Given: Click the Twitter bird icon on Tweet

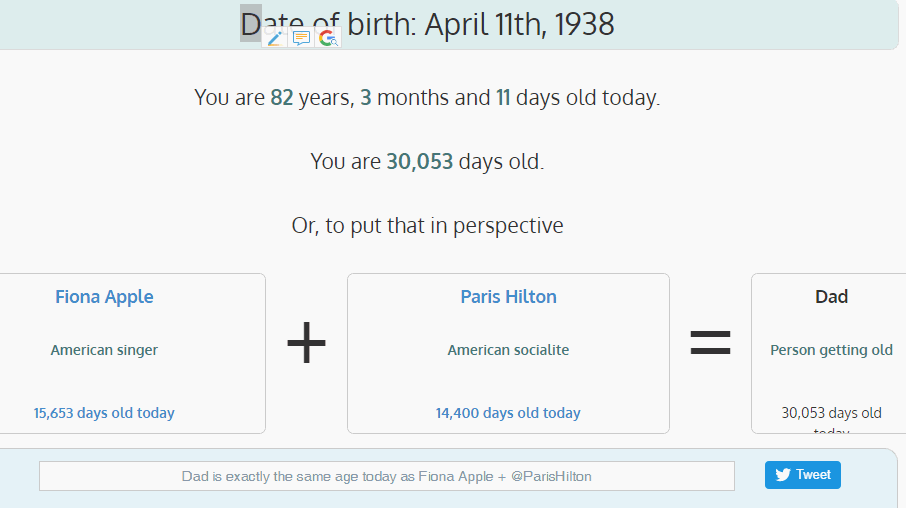Looking at the screenshot, I should (783, 475).
